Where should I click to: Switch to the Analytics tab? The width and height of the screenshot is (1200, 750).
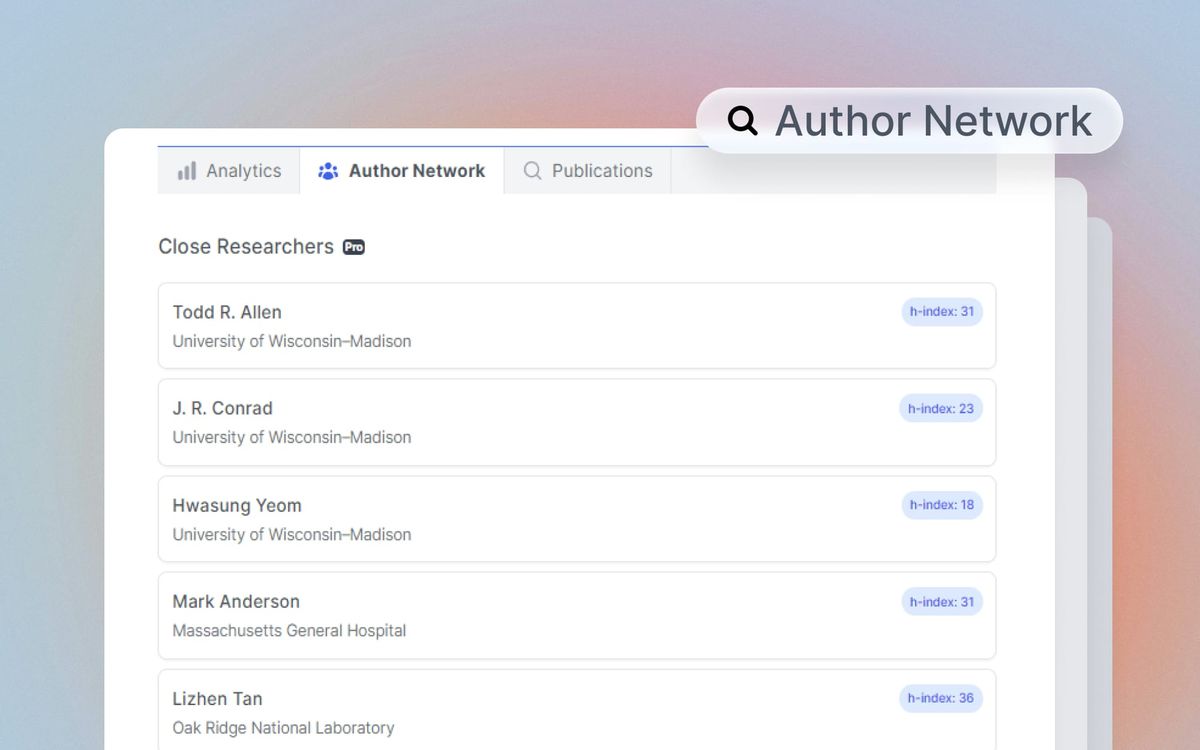click(228, 171)
